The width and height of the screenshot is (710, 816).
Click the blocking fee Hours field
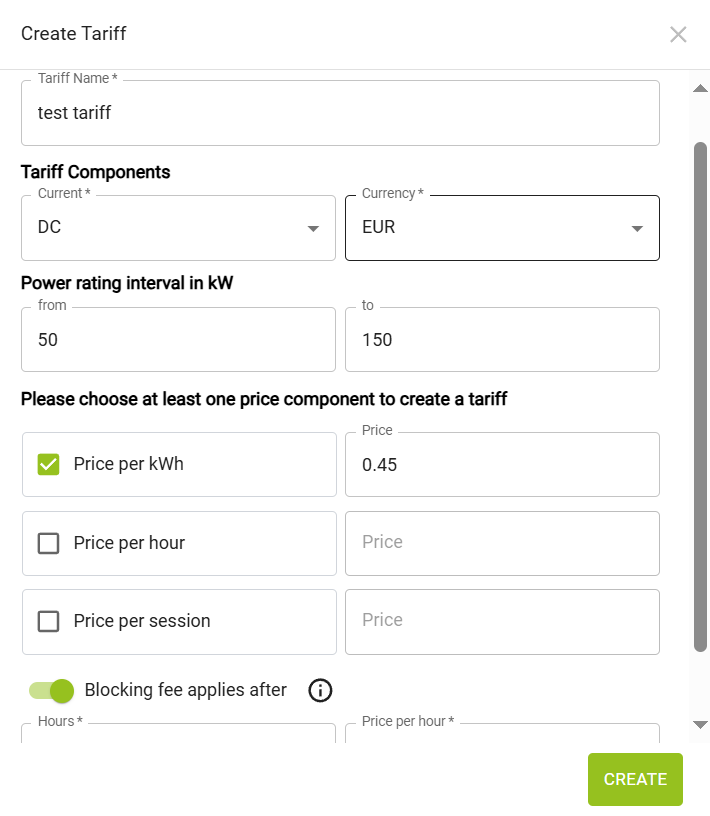(179, 733)
